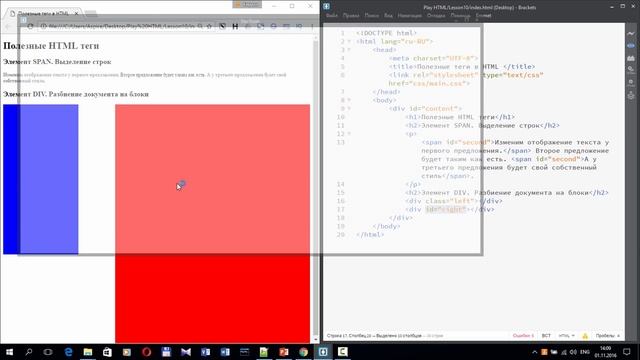Open Windows search from the taskbar

[x=29, y=352]
